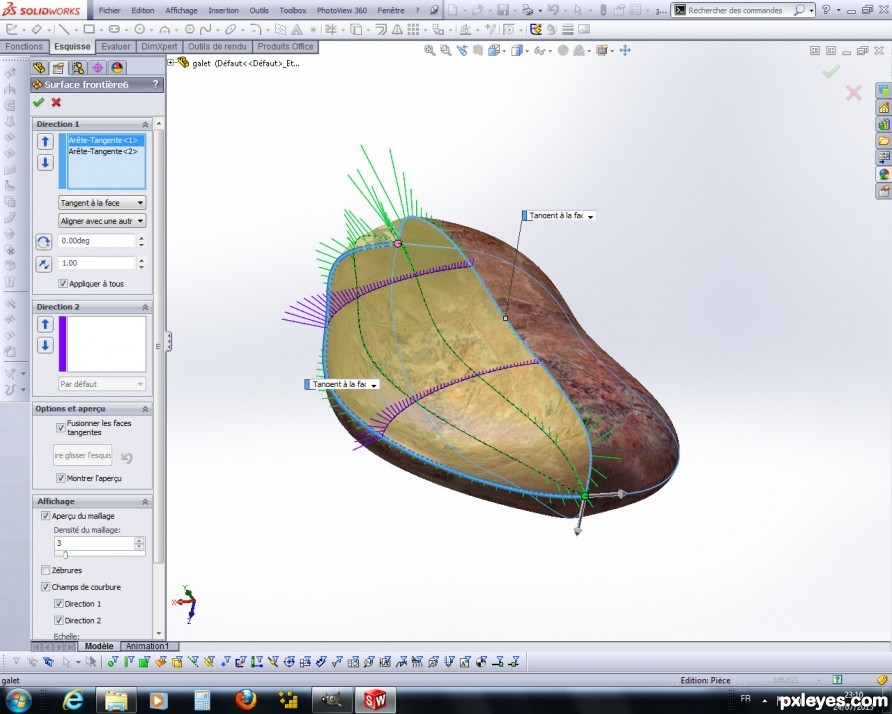Cancel with the viewport corner red X
Image resolution: width=892 pixels, height=714 pixels.
click(853, 93)
